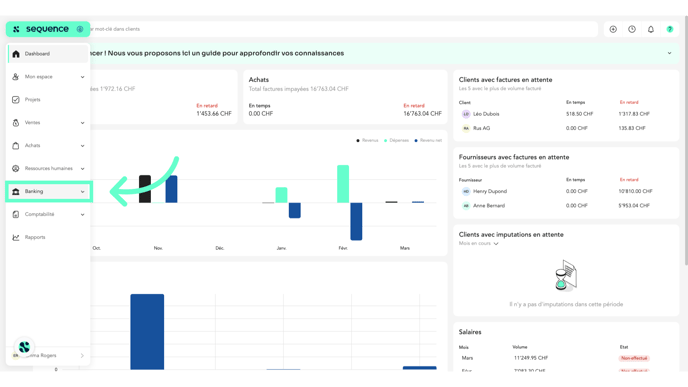Click Anne Bernard overdue 5'953.04 CHF
Viewport: 688px width, 387px height.
[x=634, y=205]
